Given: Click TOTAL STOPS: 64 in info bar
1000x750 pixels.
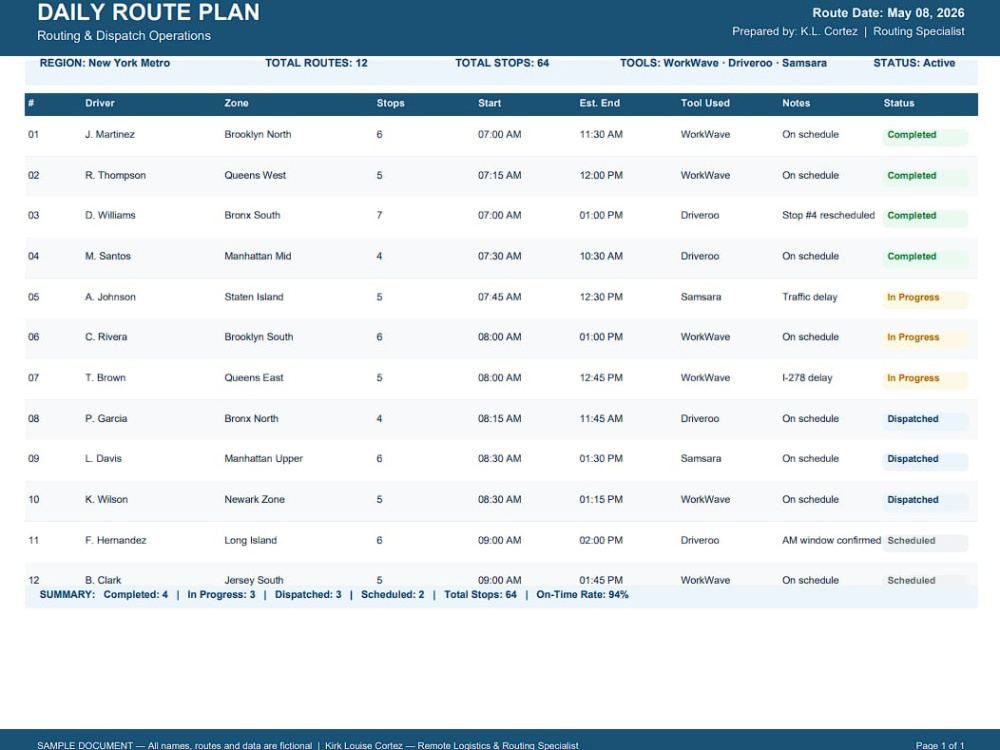Looking at the screenshot, I should tap(502, 63).
